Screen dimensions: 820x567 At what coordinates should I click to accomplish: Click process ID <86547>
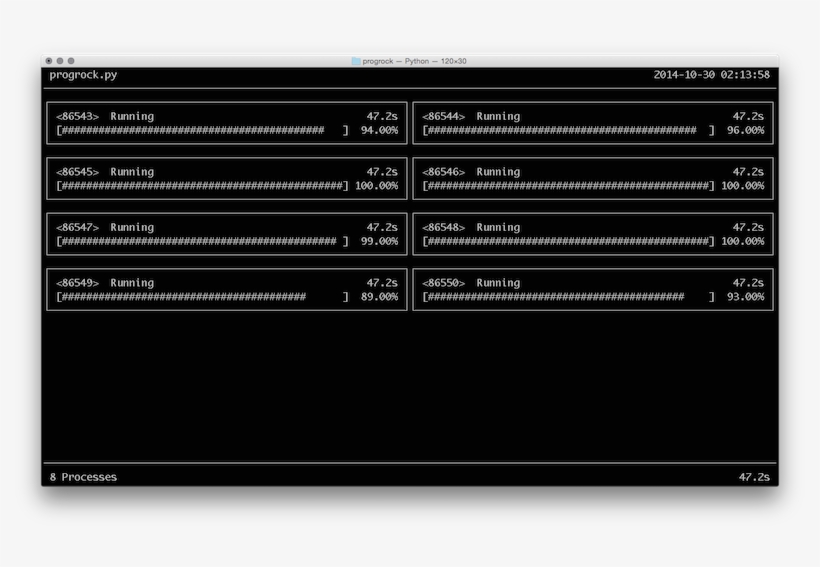click(x=77, y=227)
